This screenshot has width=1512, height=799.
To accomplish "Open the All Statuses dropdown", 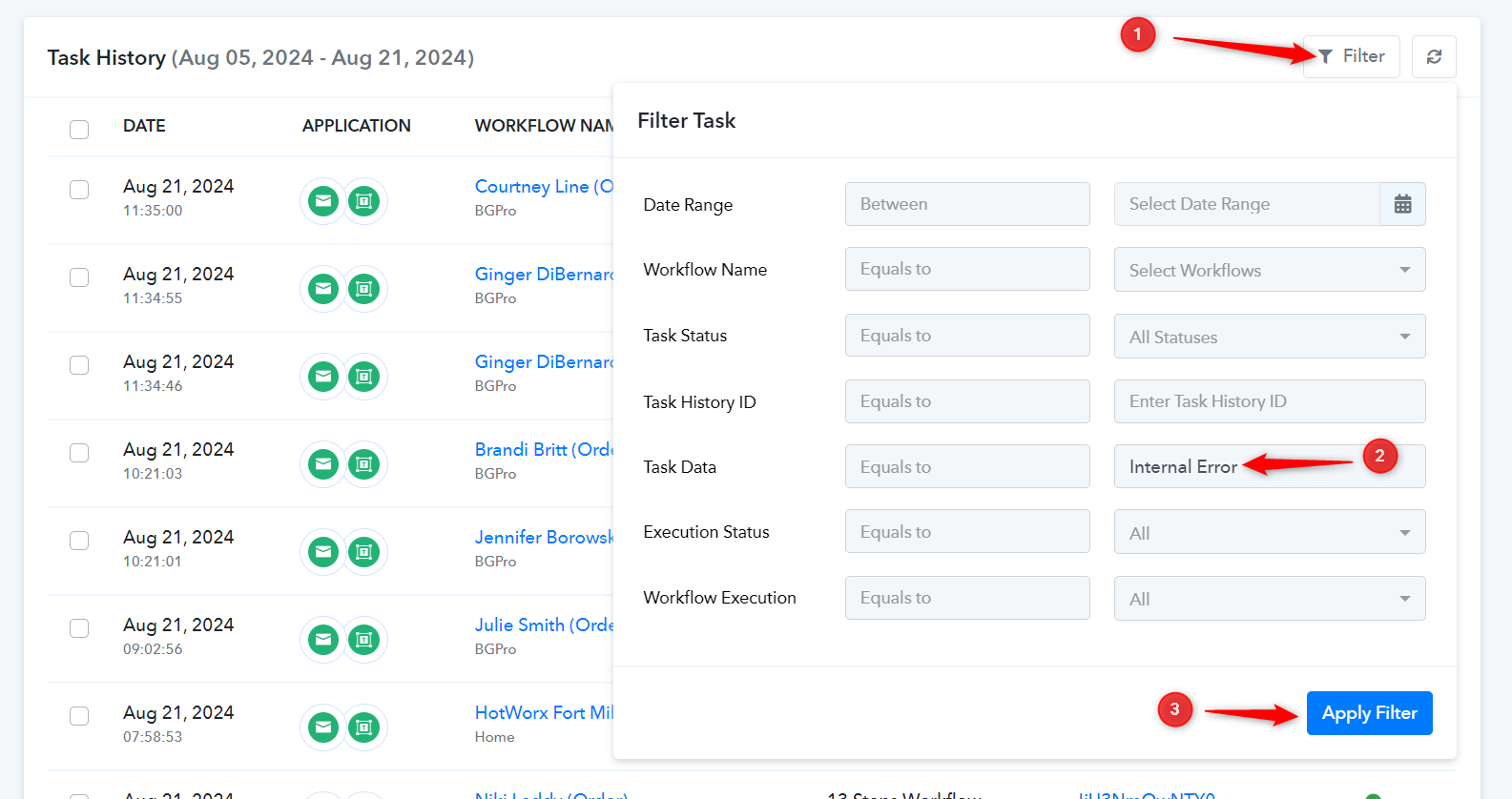I will 1270,337.
